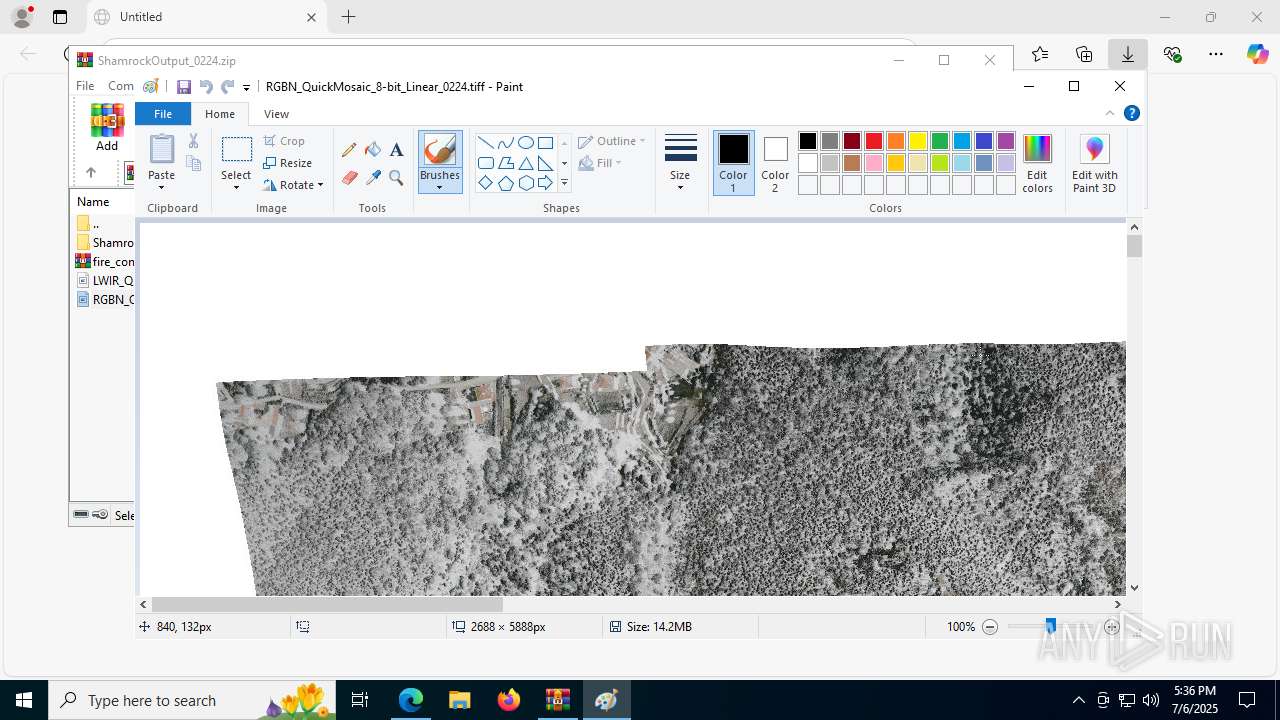This screenshot has height=720, width=1280.
Task: Expand the Select dropdown arrow
Action: coord(236,187)
